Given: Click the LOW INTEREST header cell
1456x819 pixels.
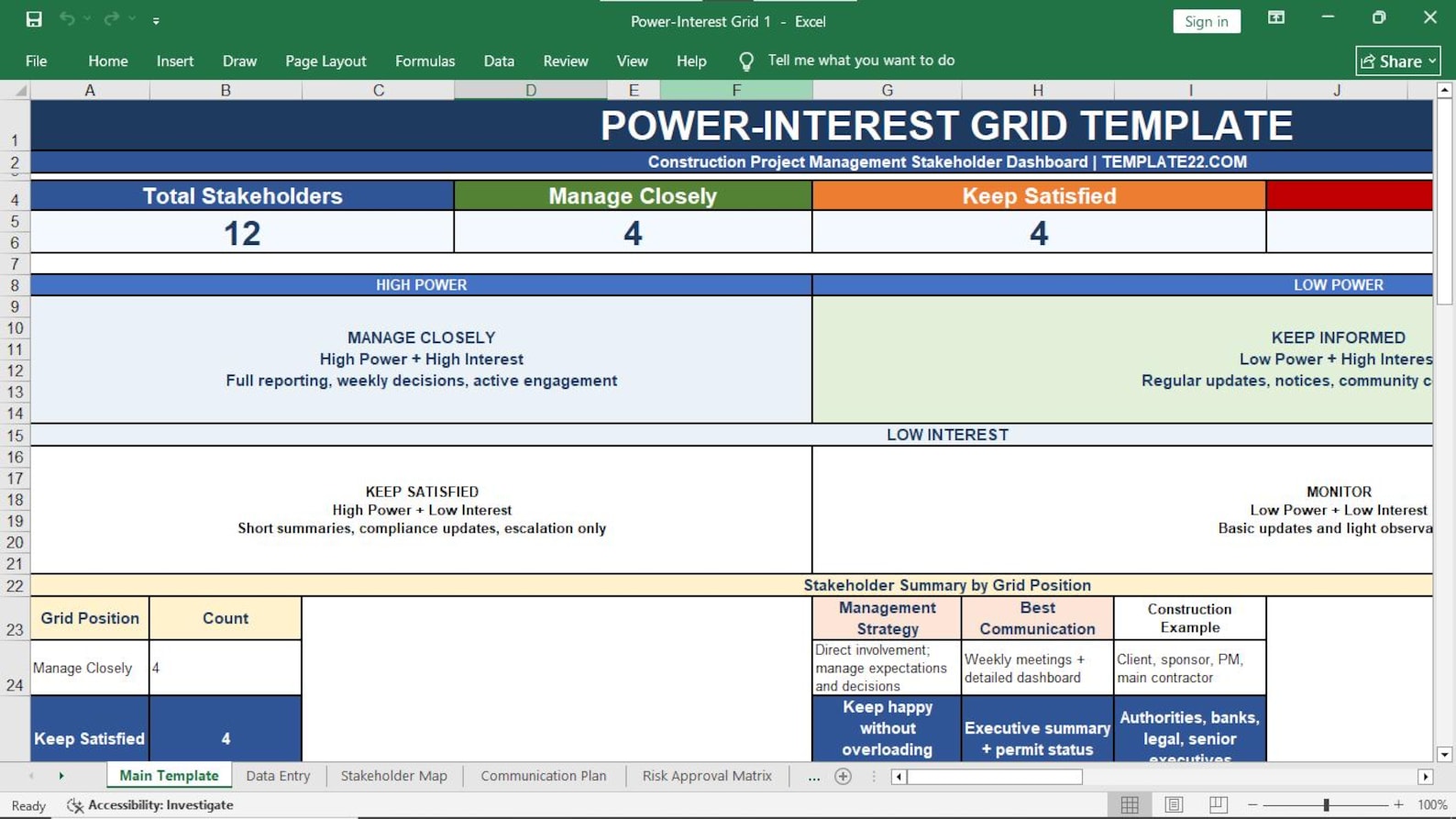Looking at the screenshot, I should 947,435.
